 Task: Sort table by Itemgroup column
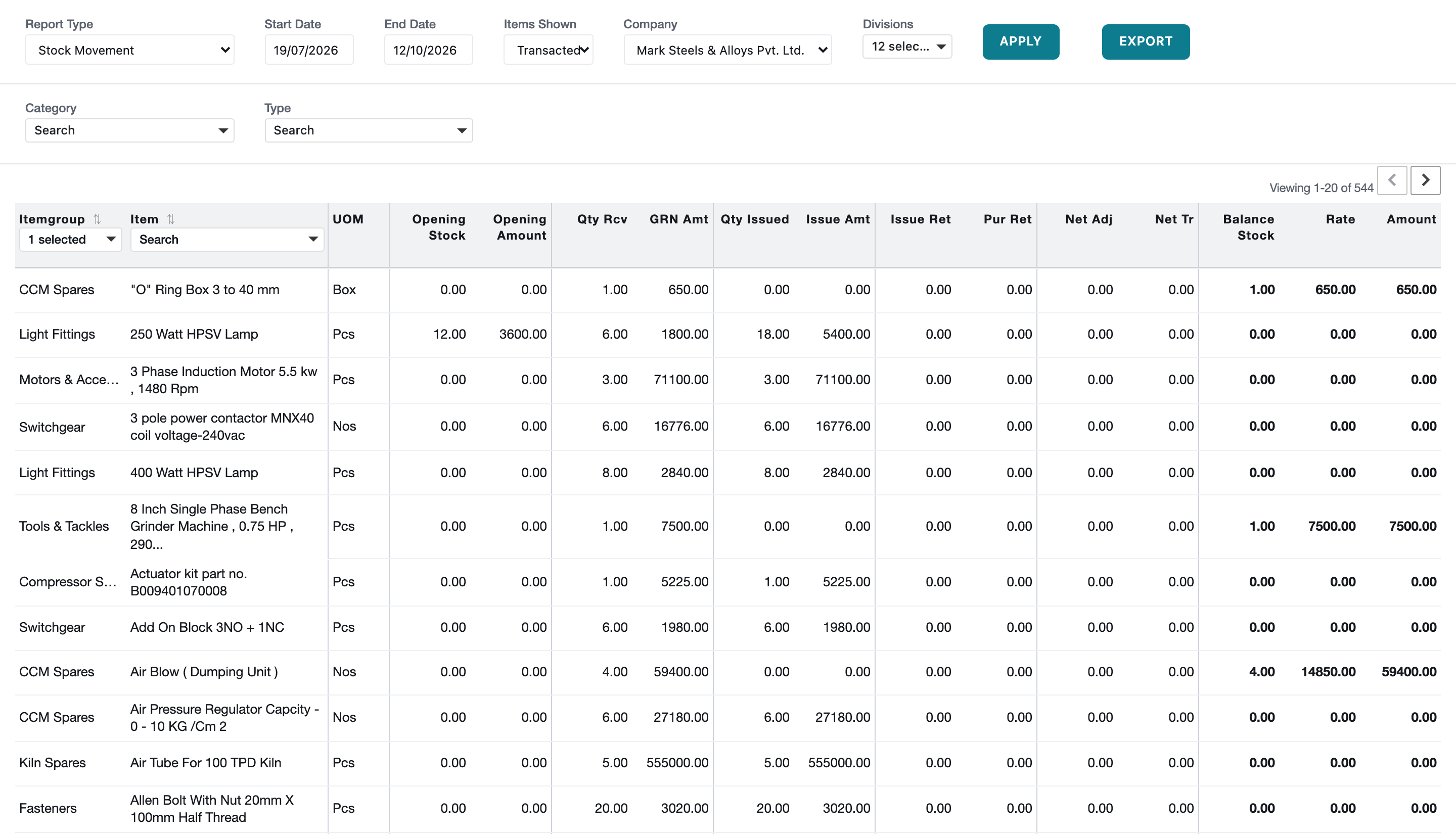tap(98, 219)
